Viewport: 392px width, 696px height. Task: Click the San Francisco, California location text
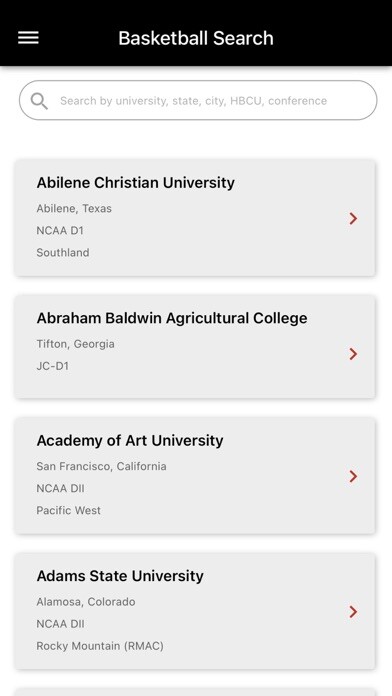101,467
